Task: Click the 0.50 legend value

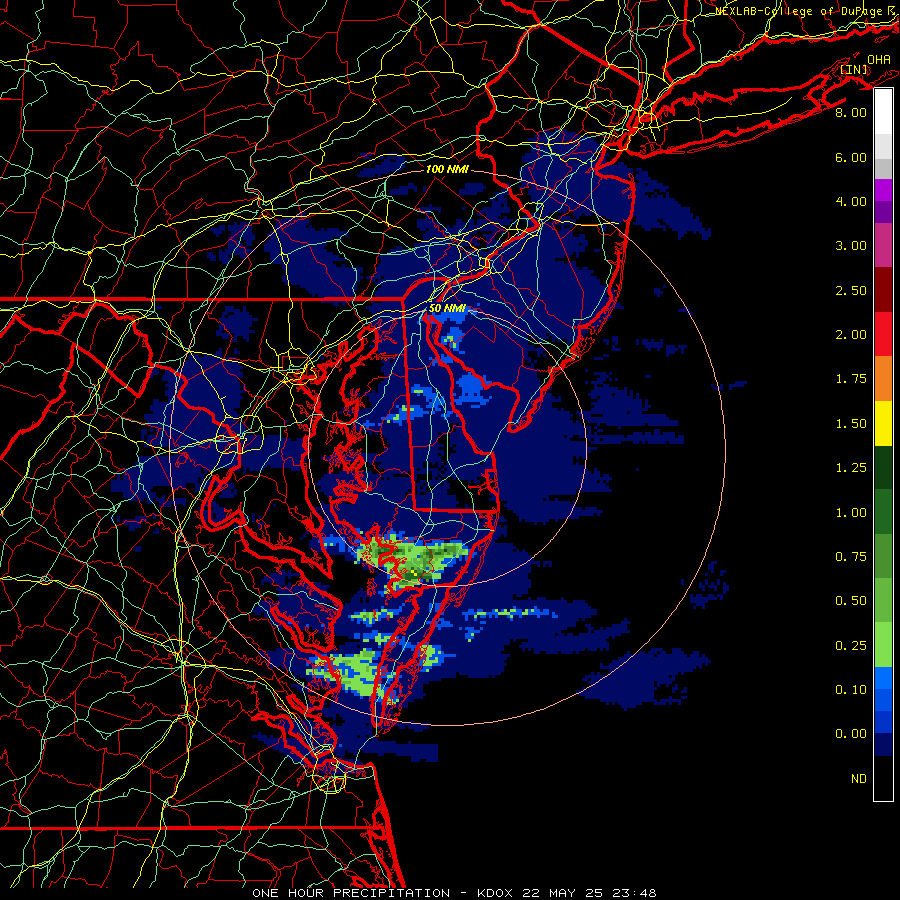Action: point(851,601)
